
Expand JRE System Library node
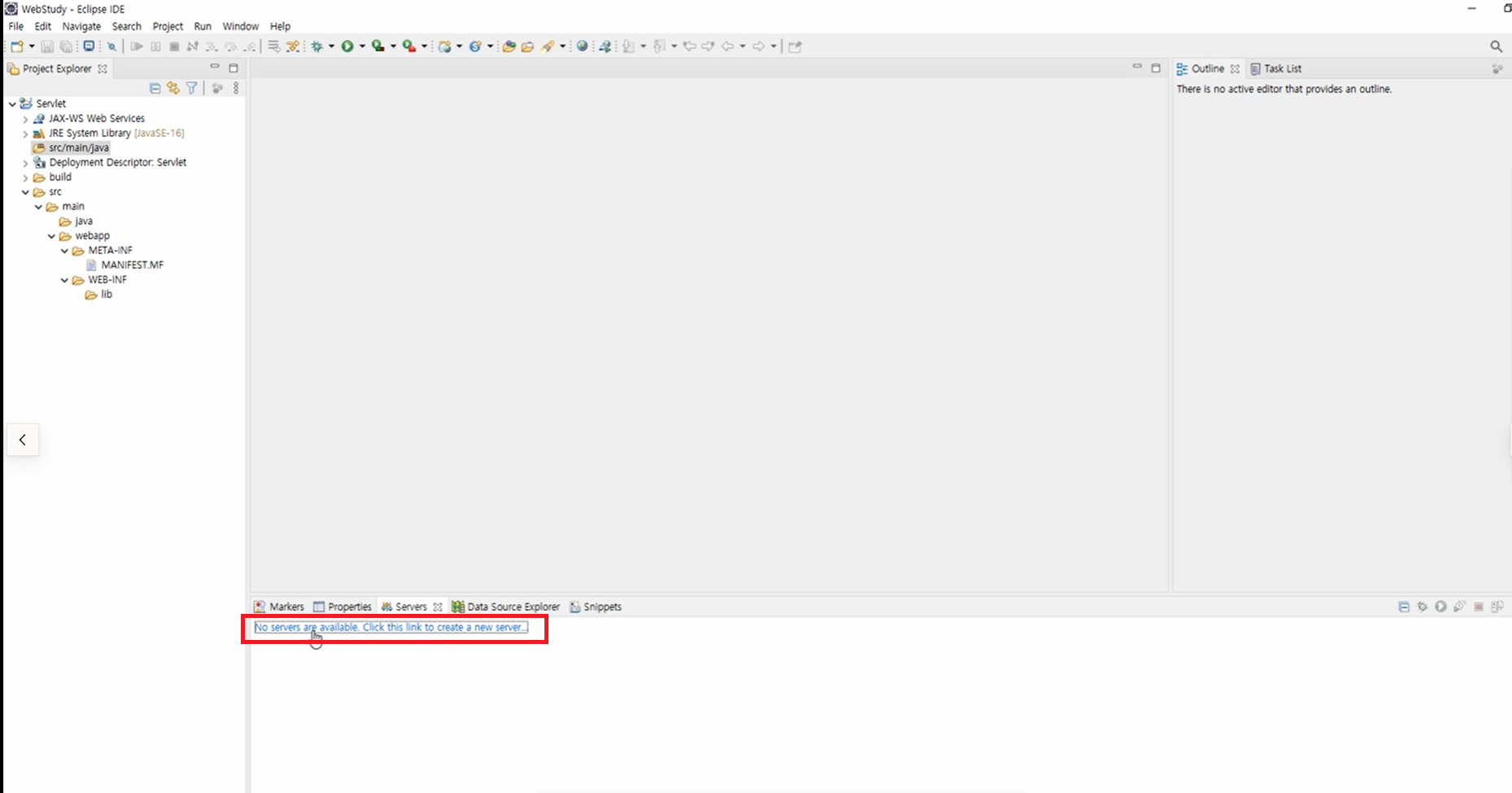(25, 134)
